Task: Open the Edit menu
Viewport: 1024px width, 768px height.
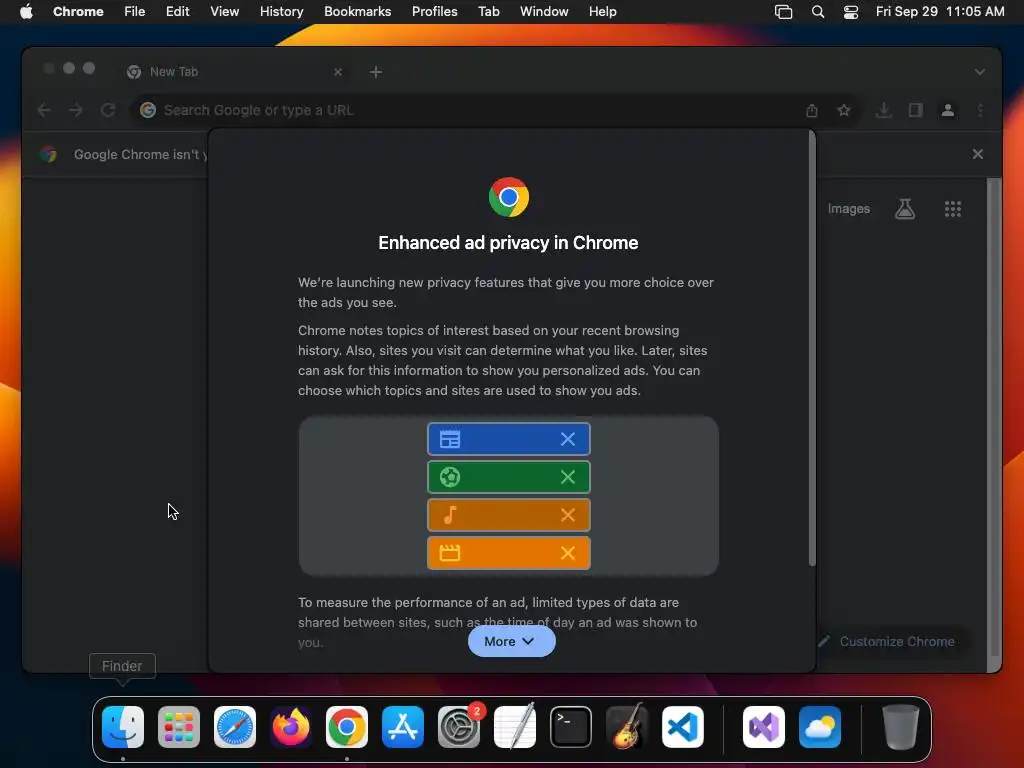Action: tap(178, 11)
